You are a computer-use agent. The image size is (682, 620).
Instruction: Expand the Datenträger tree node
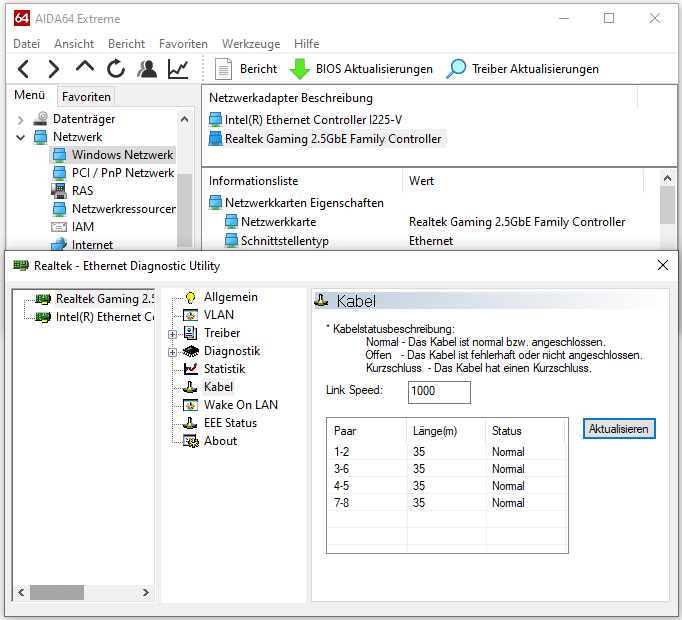tap(20, 119)
